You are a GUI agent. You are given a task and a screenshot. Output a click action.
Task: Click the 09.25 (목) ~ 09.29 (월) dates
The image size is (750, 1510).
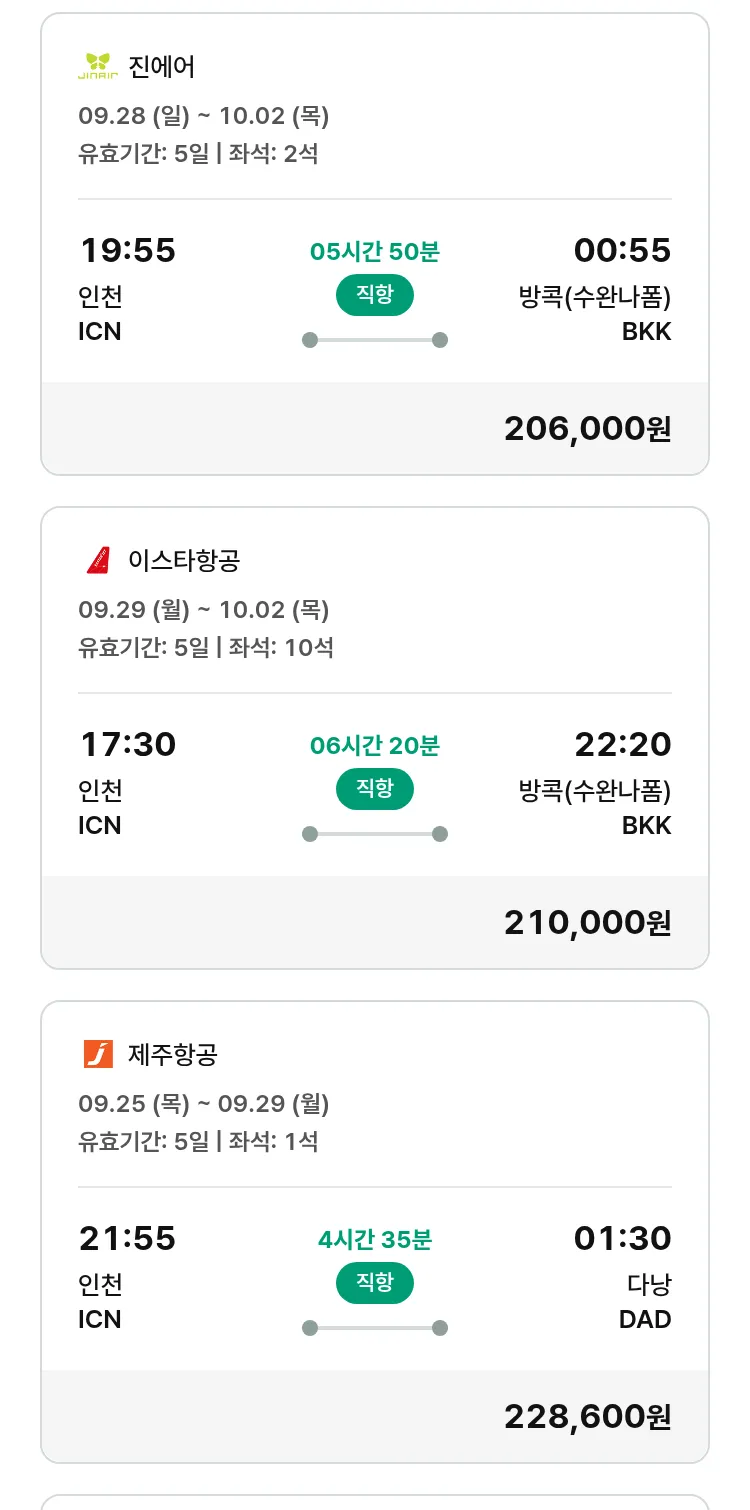coord(204,1104)
